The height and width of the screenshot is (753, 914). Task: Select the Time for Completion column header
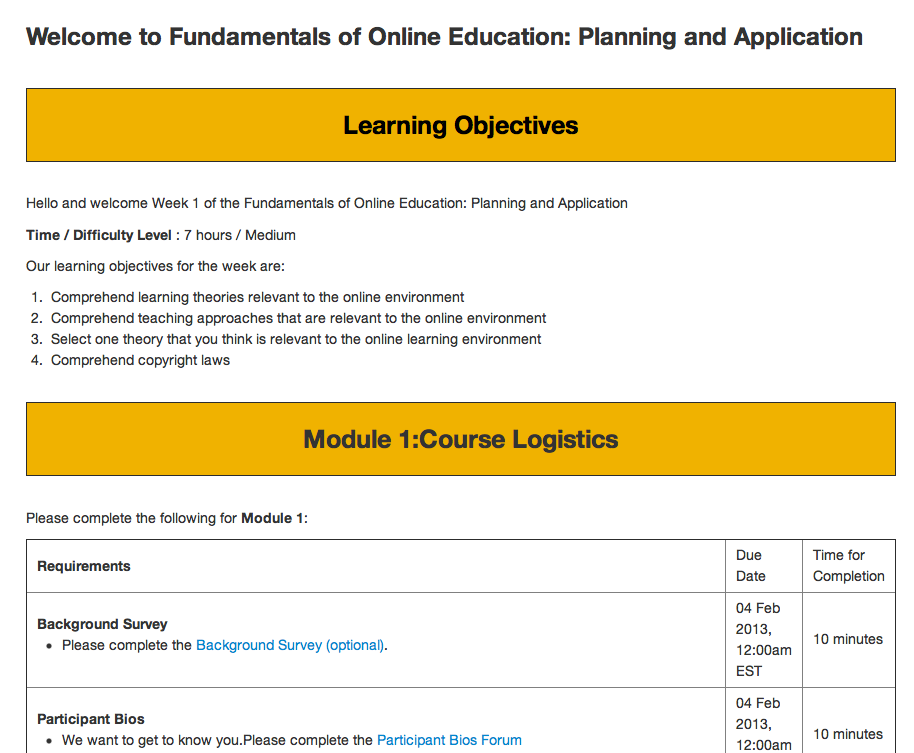[x=848, y=565]
